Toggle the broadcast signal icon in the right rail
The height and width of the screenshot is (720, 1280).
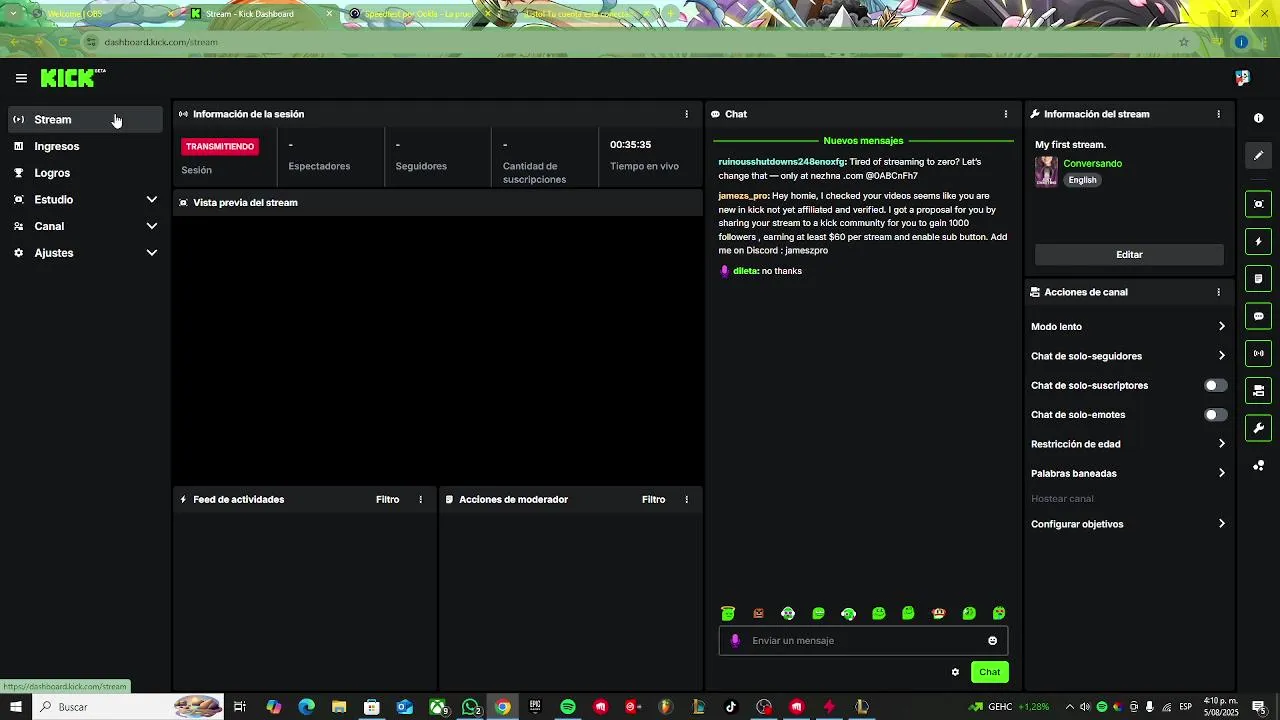[x=1258, y=353]
